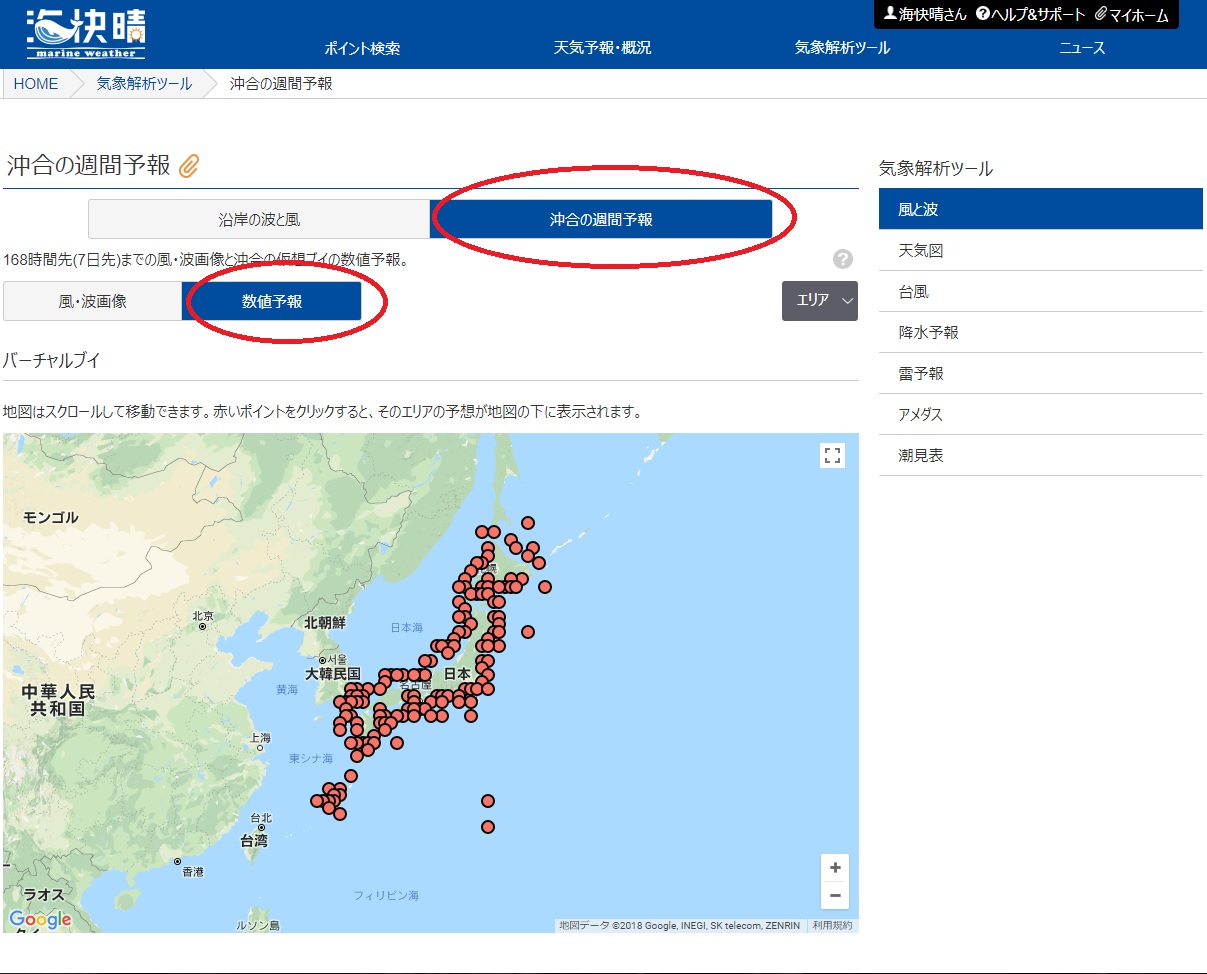
Task: Click the paperclip icon beside 沖合の週間予報 heading
Action: tap(189, 166)
